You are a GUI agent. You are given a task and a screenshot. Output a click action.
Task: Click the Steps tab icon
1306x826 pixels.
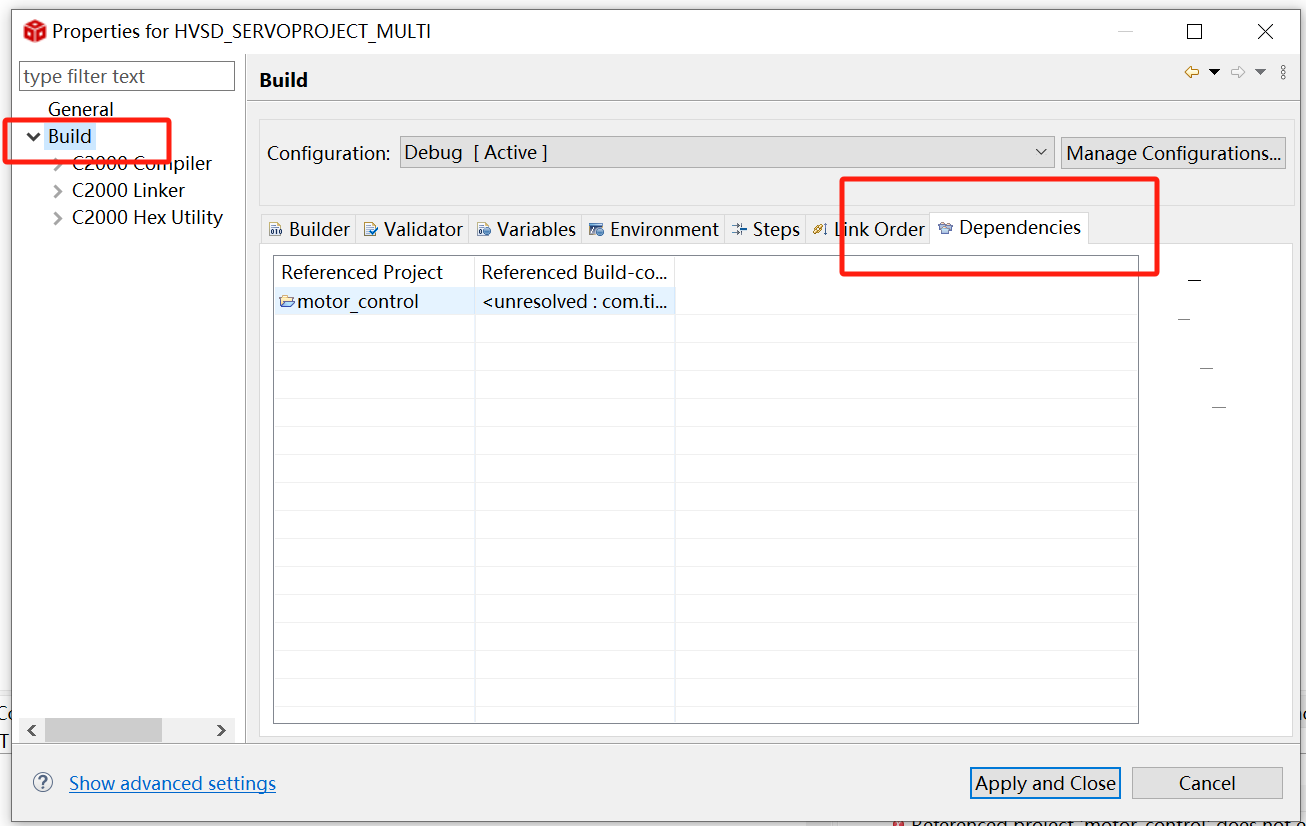click(x=739, y=230)
